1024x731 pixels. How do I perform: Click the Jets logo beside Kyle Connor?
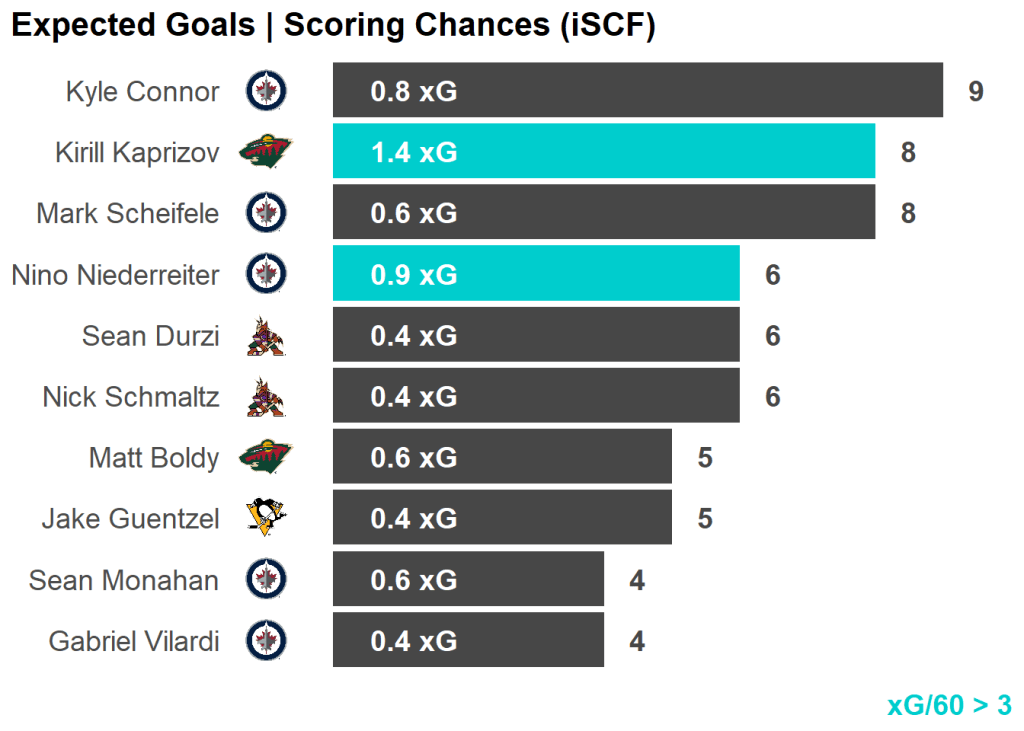tap(266, 91)
